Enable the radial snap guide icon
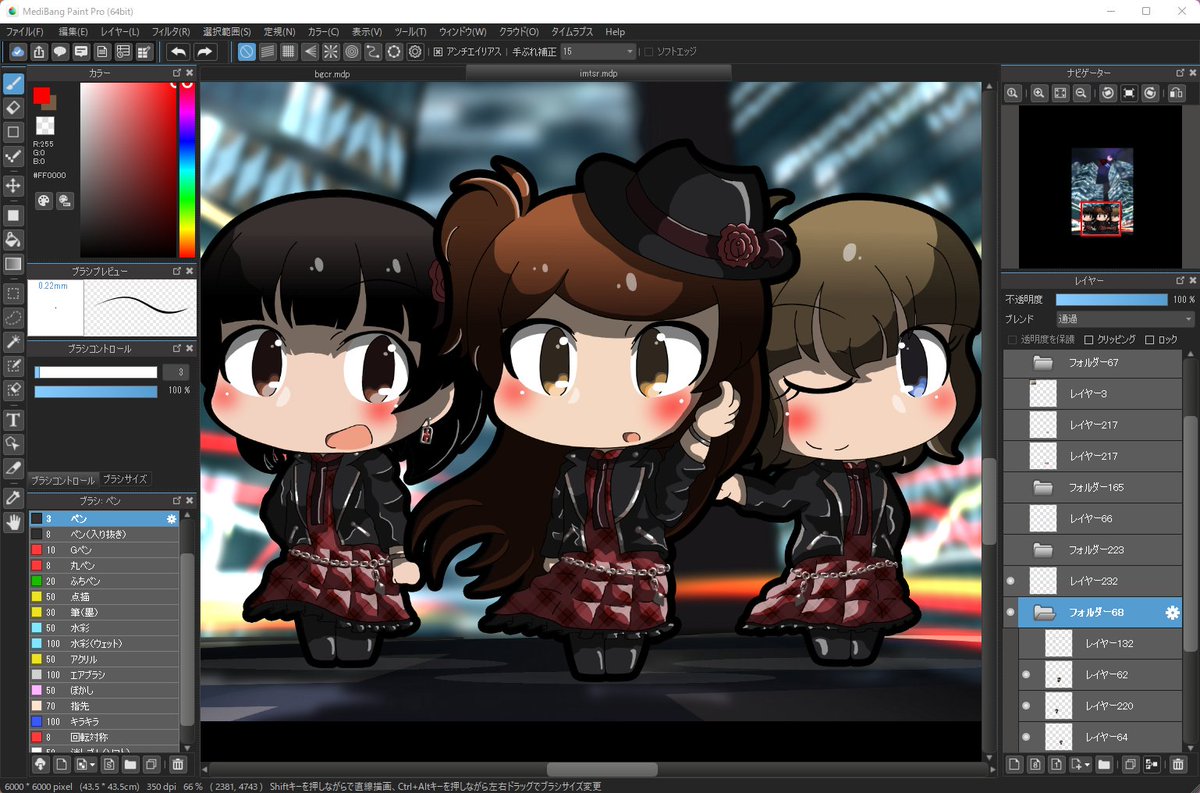Screen dimensions: 1200x793 click(x=330, y=51)
